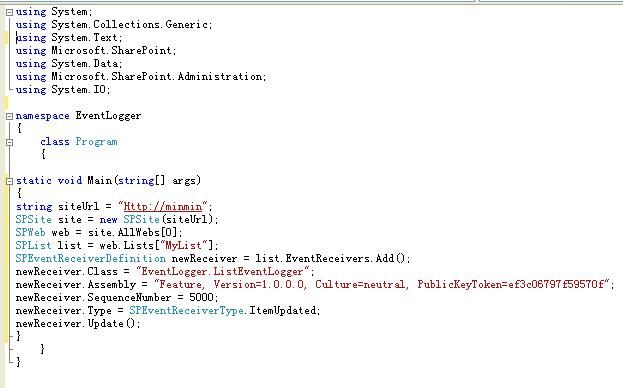This screenshot has height=388, width=623.
Task: Click the first 'using System;' line
Action: pos(54,12)
